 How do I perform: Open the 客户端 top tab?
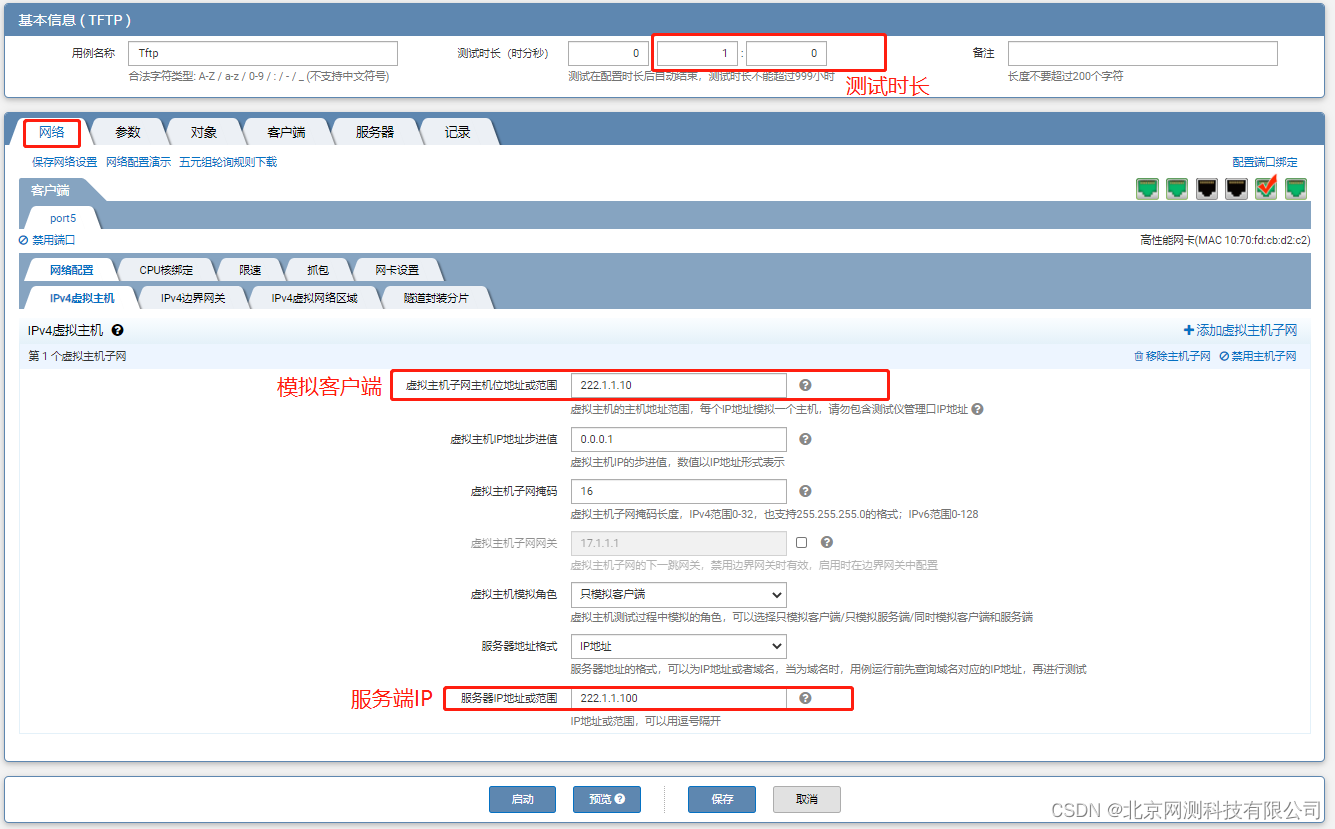click(286, 132)
